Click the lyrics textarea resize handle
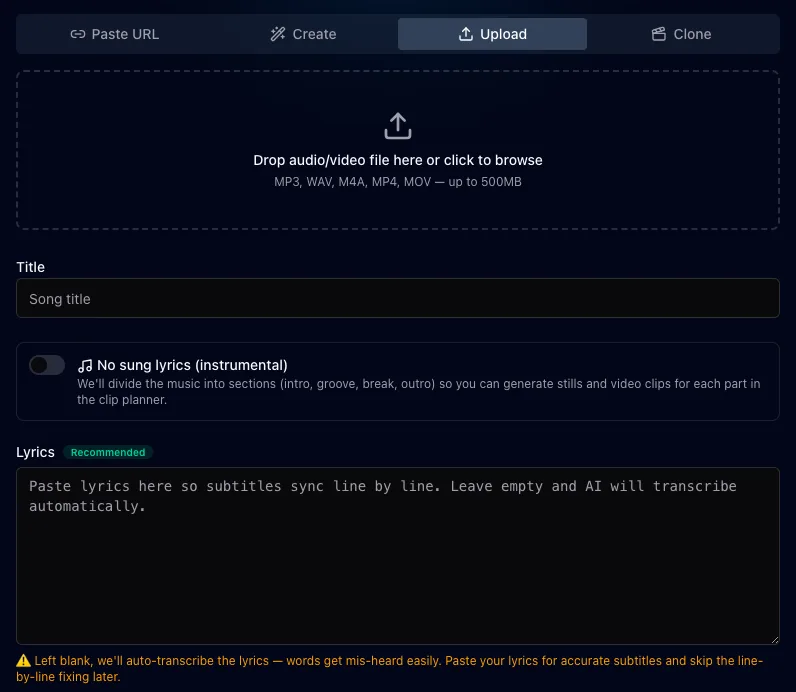Image resolution: width=796 pixels, height=692 pixels. 775,640
